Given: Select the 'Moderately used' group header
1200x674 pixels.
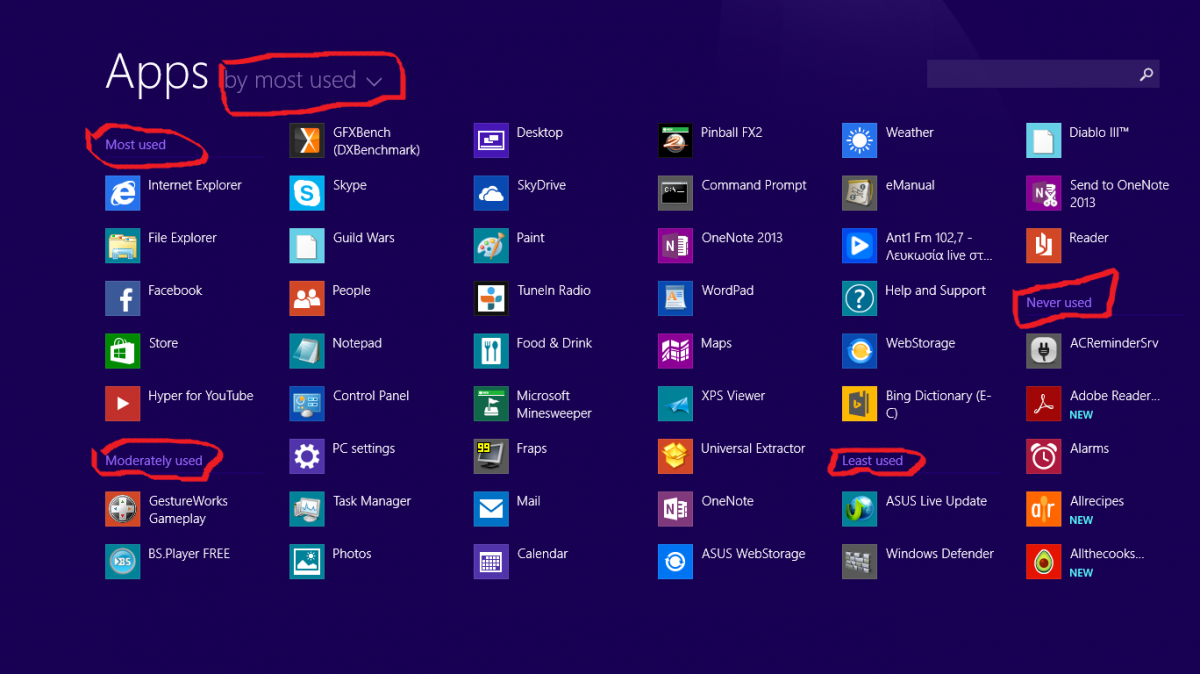Looking at the screenshot, I should click(154, 461).
